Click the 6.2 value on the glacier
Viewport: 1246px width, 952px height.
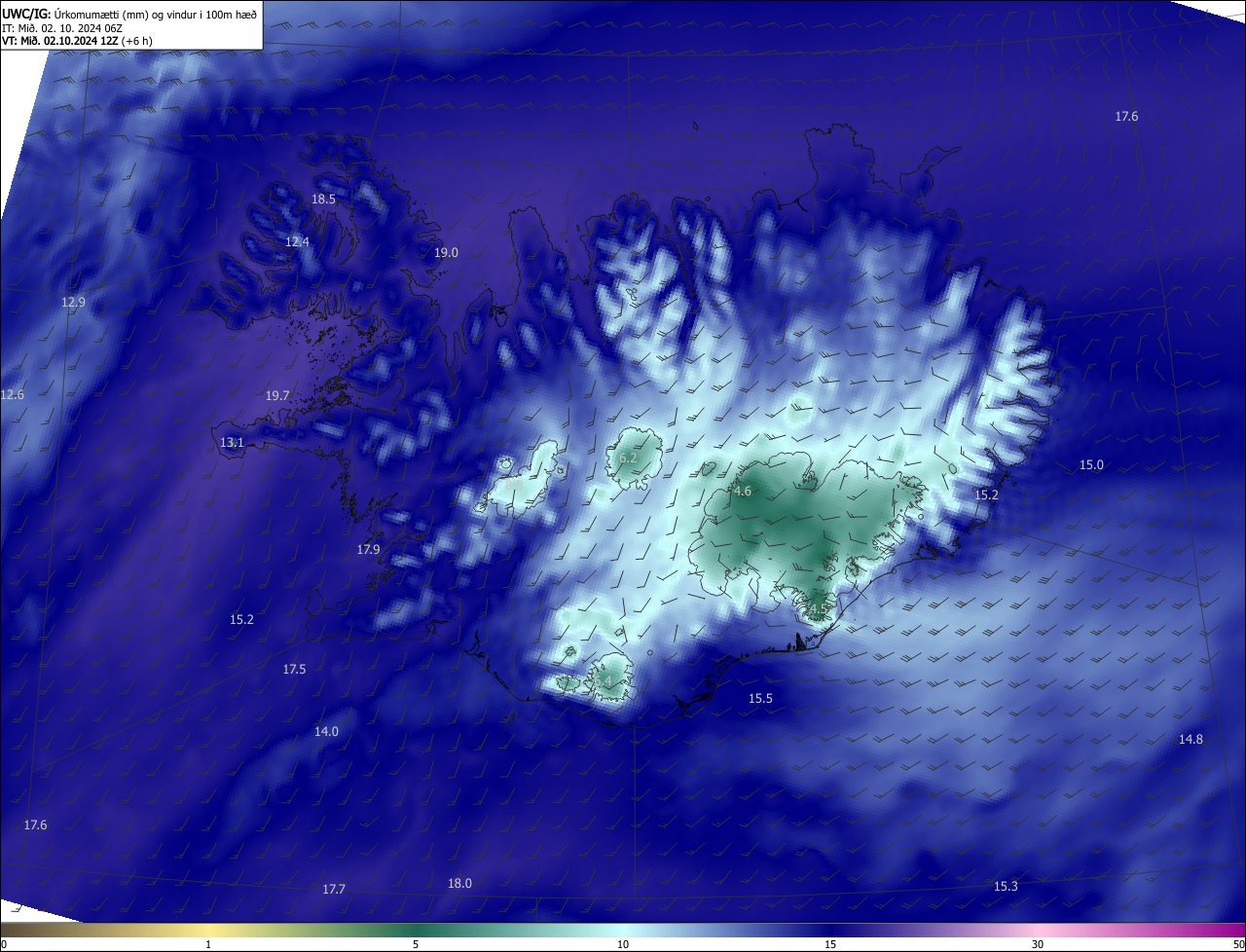pos(628,458)
